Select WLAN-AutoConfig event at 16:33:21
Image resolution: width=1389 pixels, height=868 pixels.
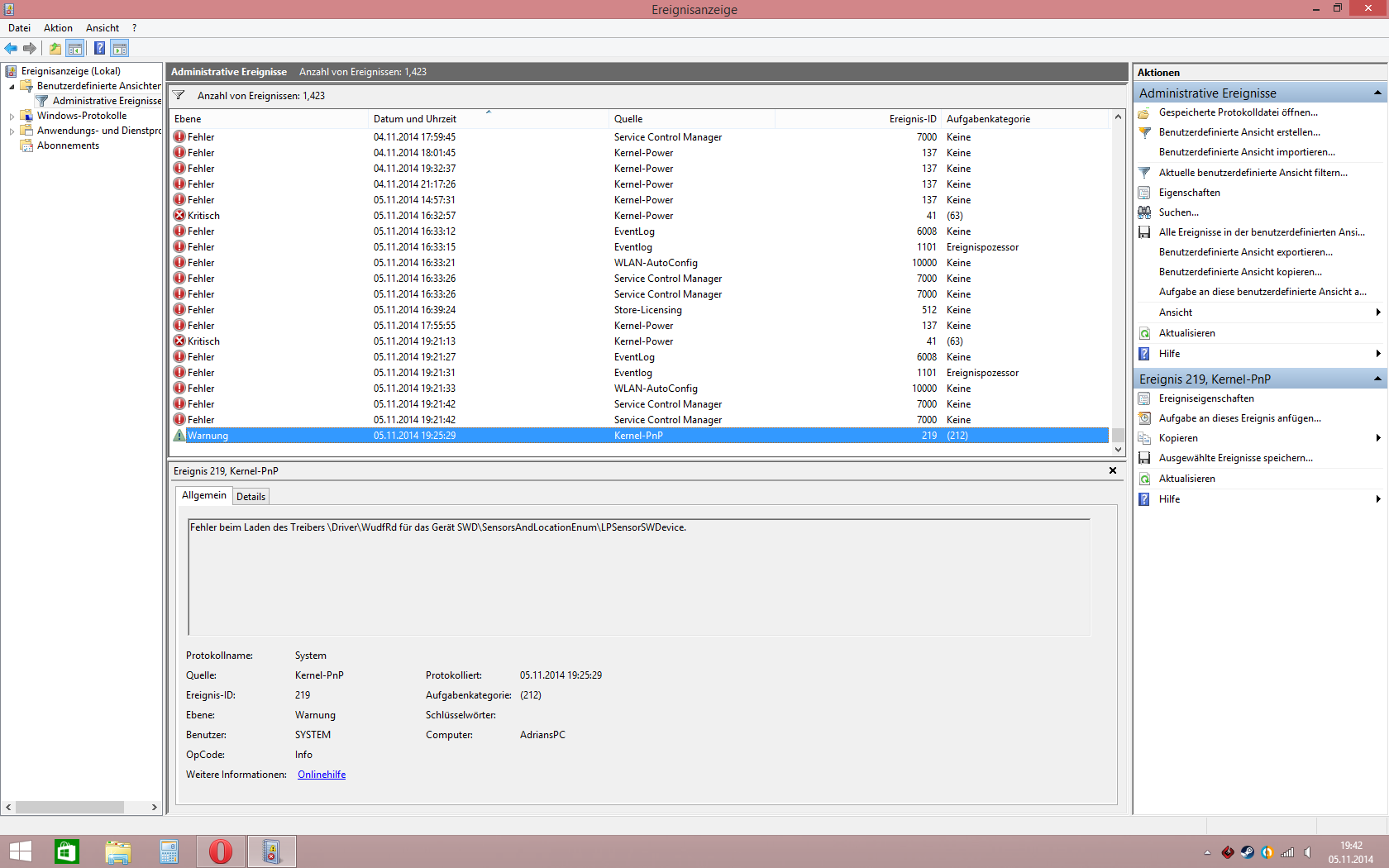tap(638, 263)
